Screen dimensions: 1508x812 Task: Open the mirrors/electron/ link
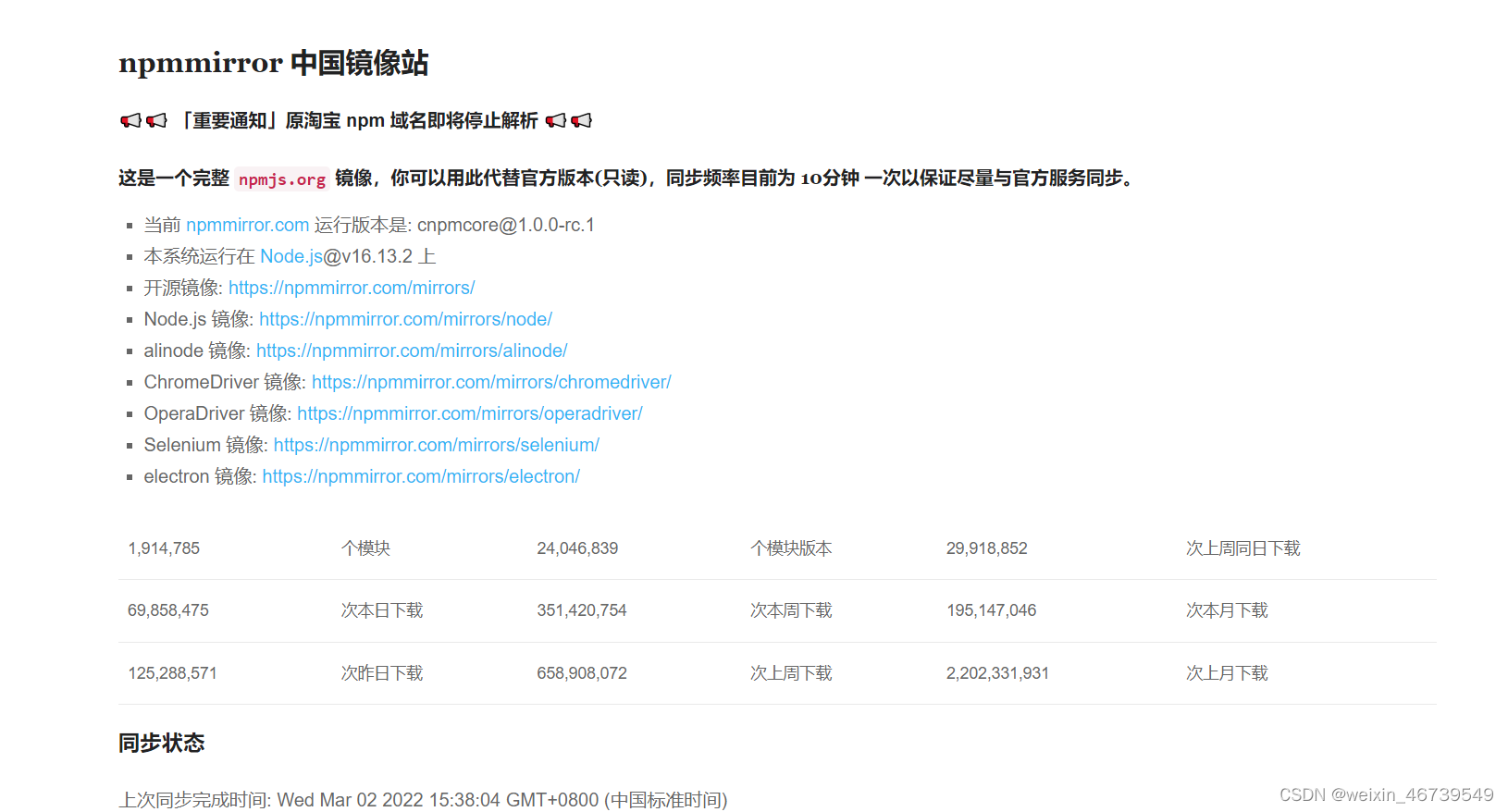click(x=421, y=476)
